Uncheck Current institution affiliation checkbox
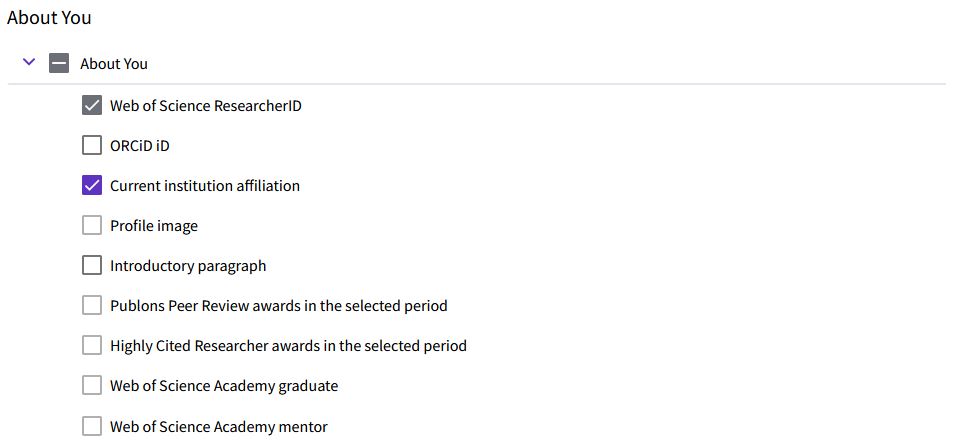 pos(92,185)
